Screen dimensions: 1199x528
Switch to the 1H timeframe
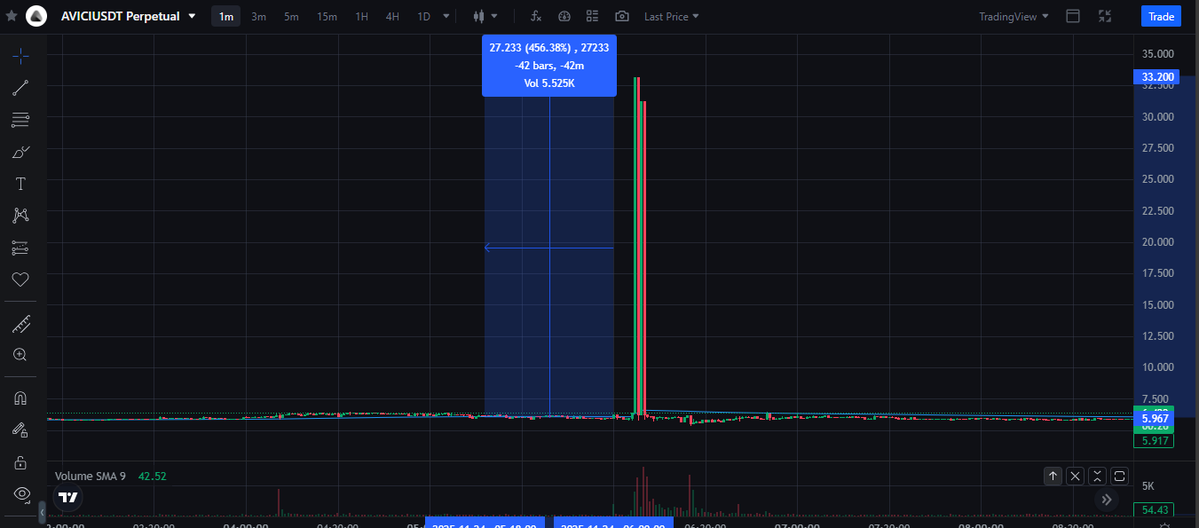(x=362, y=16)
